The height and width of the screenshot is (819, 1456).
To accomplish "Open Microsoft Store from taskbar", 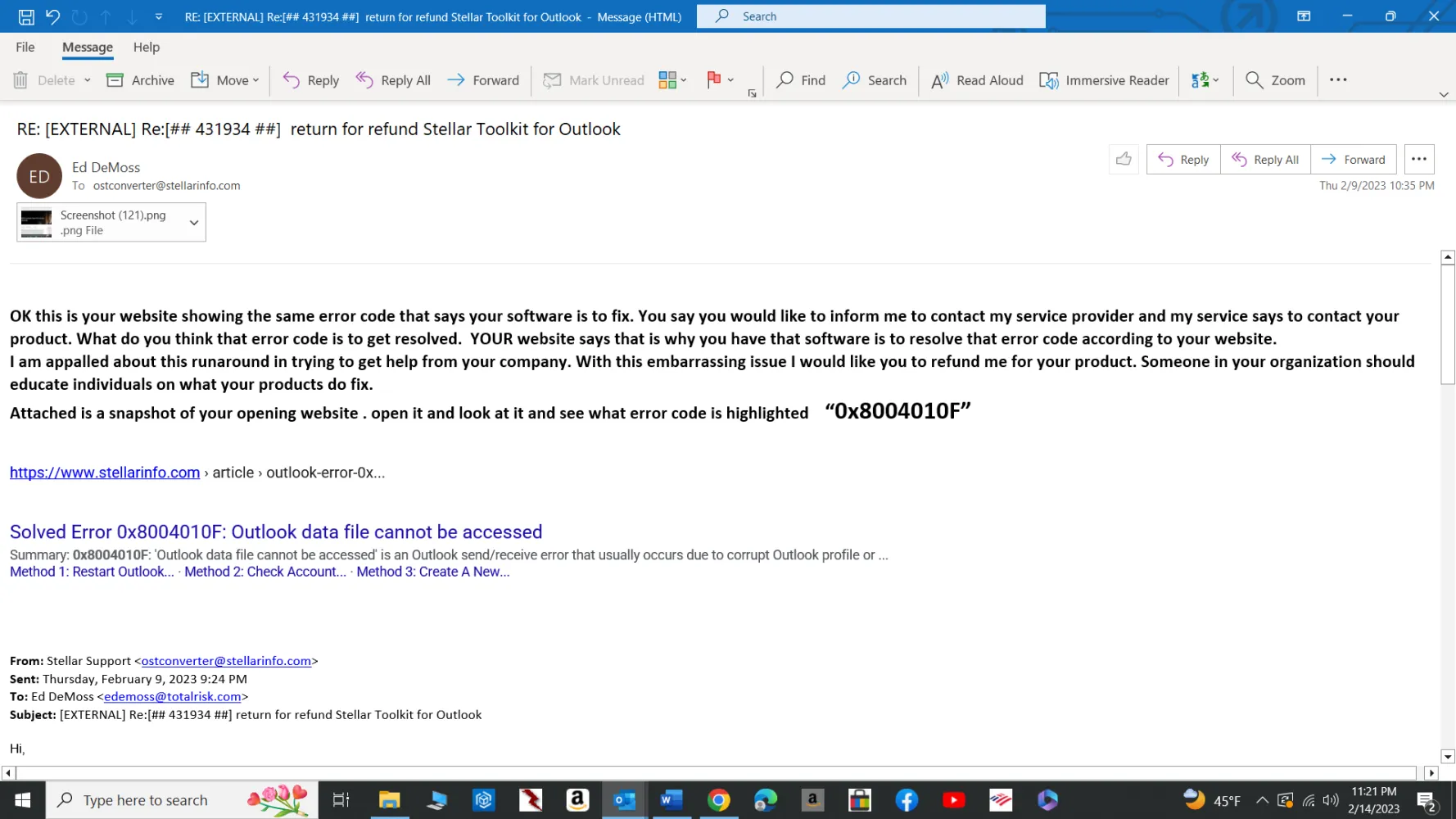I will tap(860, 800).
